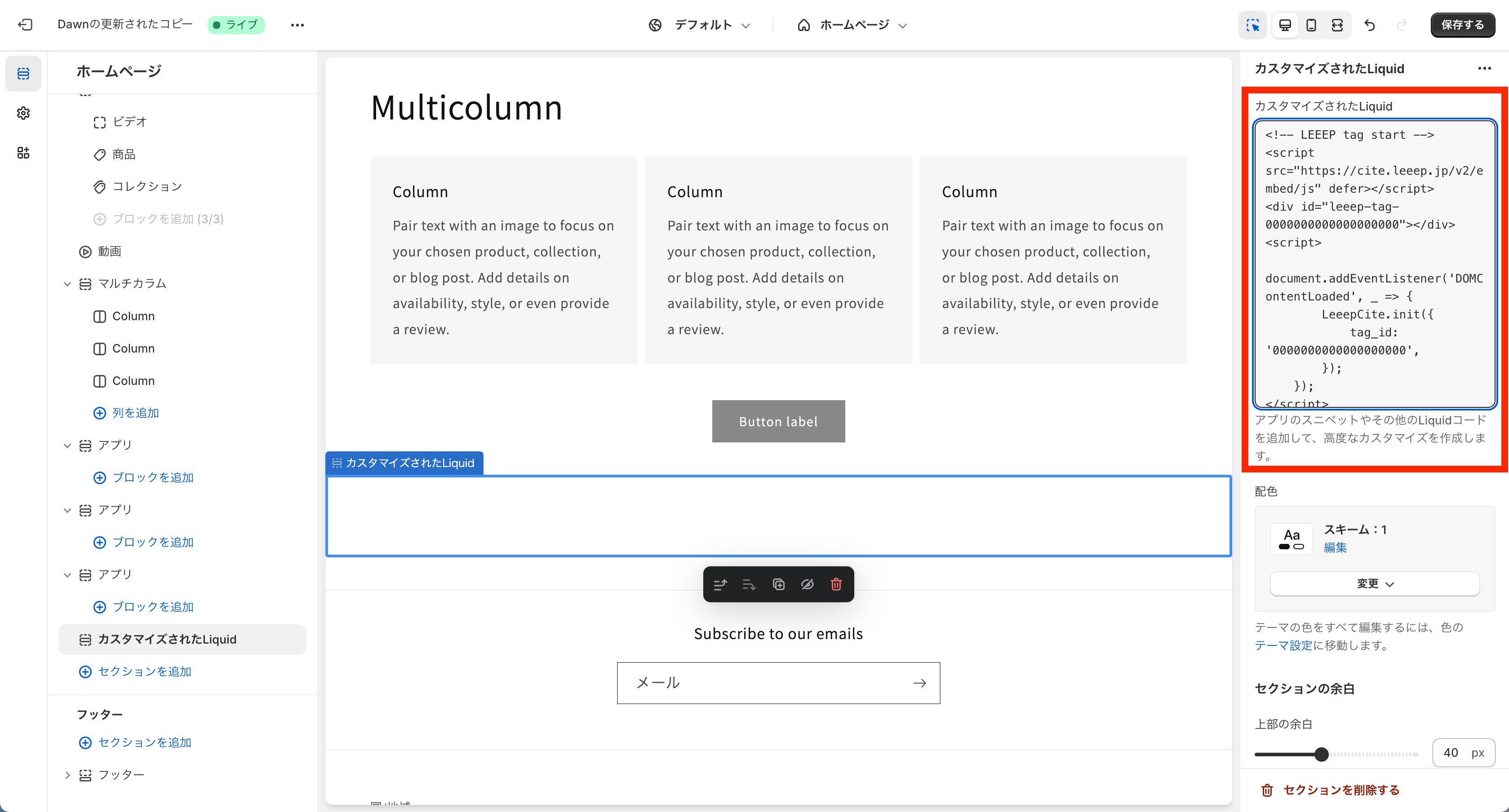Click the red trash icon in floating toolbar

pyautogui.click(x=836, y=584)
